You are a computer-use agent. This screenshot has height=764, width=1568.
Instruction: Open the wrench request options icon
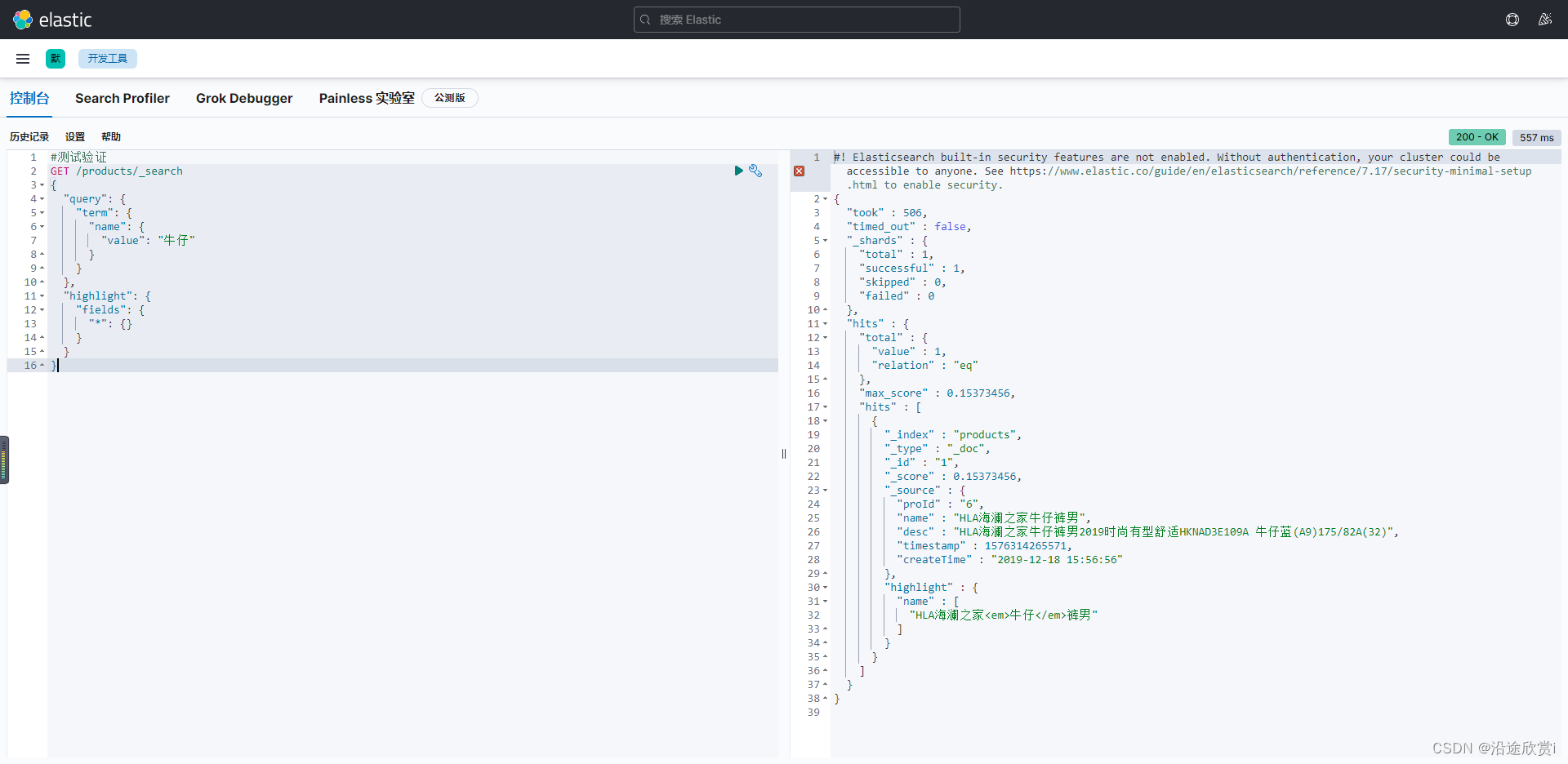pyautogui.click(x=755, y=171)
